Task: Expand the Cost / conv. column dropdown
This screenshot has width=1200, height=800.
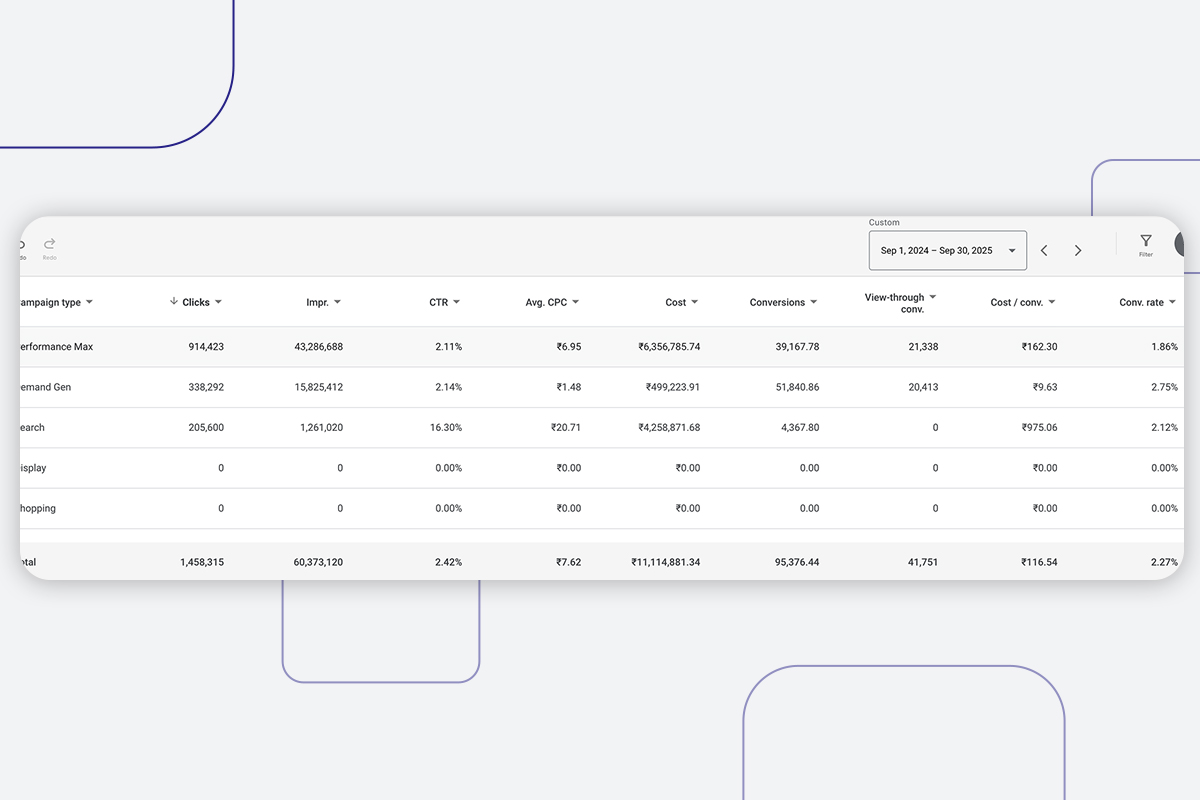Action: 1052,303
